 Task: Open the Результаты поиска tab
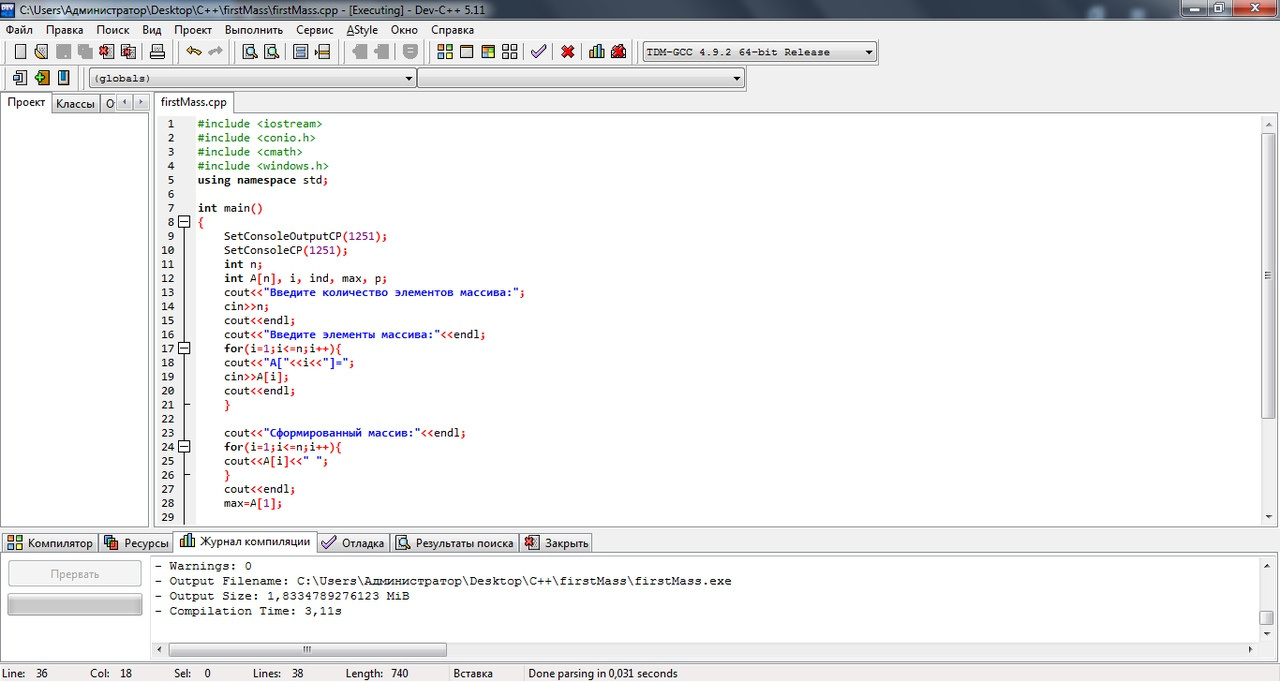(455, 543)
